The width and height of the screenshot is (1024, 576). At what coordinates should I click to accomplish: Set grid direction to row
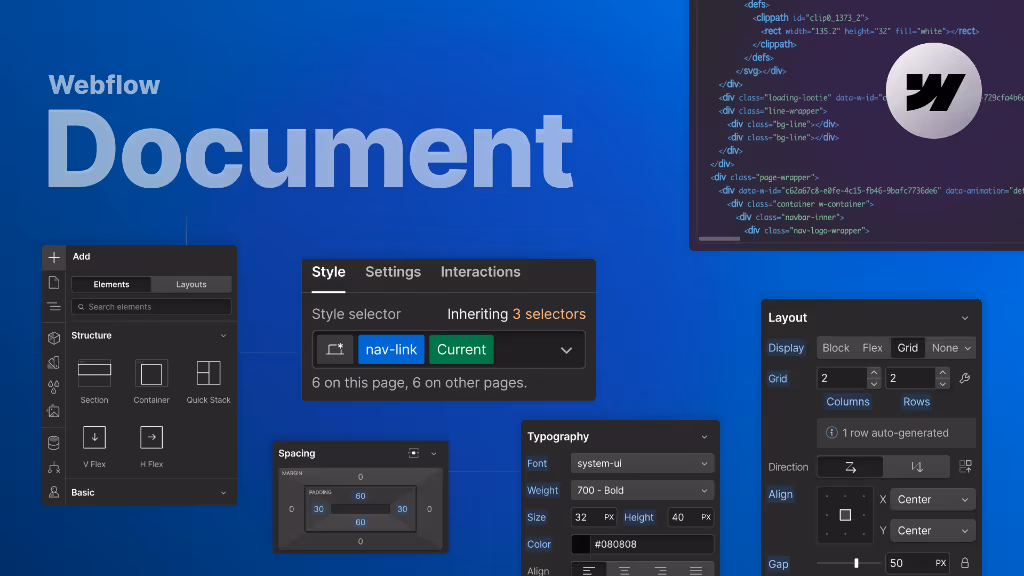click(850, 467)
